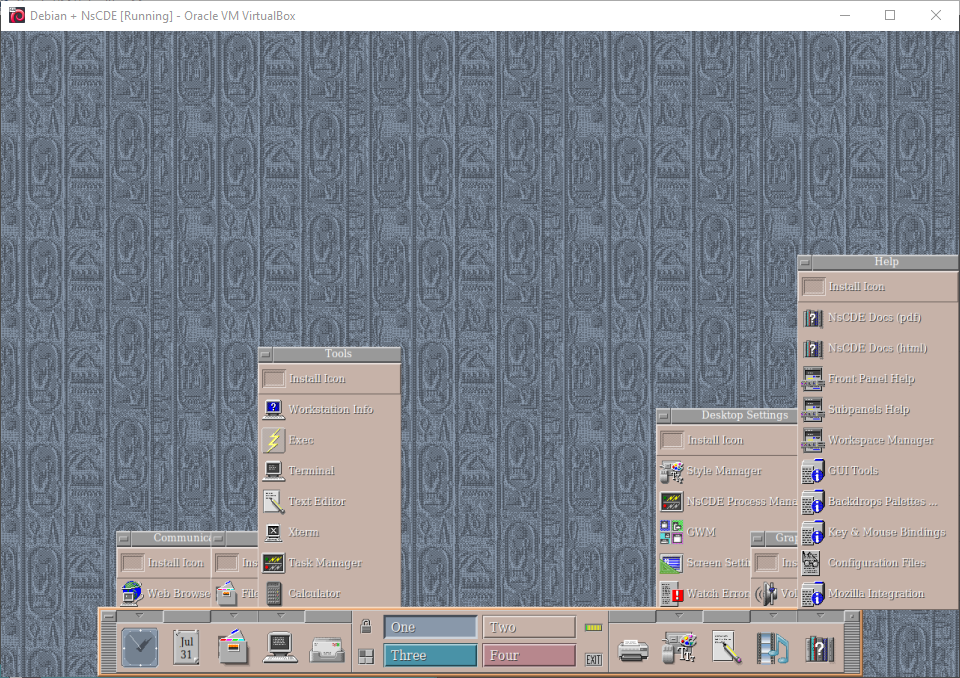Launch Style Manager from the front panel icon
The width and height of the screenshot is (960, 678).
(680, 648)
